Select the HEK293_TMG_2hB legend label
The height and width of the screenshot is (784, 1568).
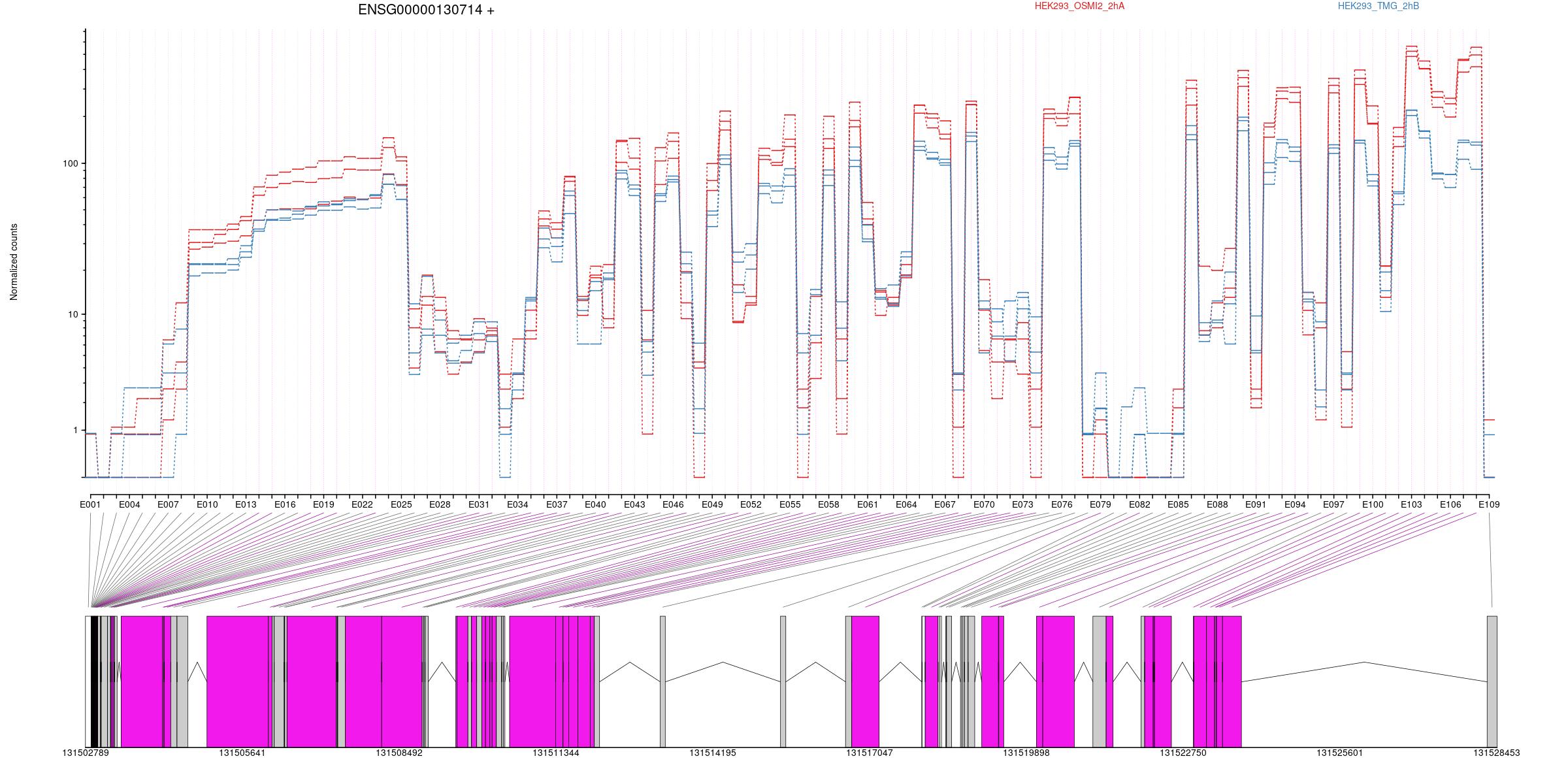pos(1379,6)
